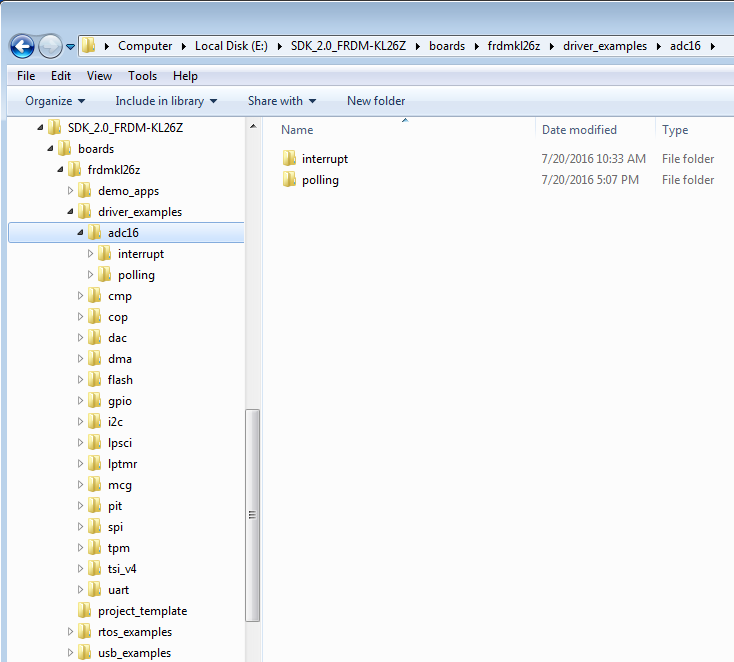Click the adc16 folder icon in tree
The image size is (734, 662).
click(95, 232)
